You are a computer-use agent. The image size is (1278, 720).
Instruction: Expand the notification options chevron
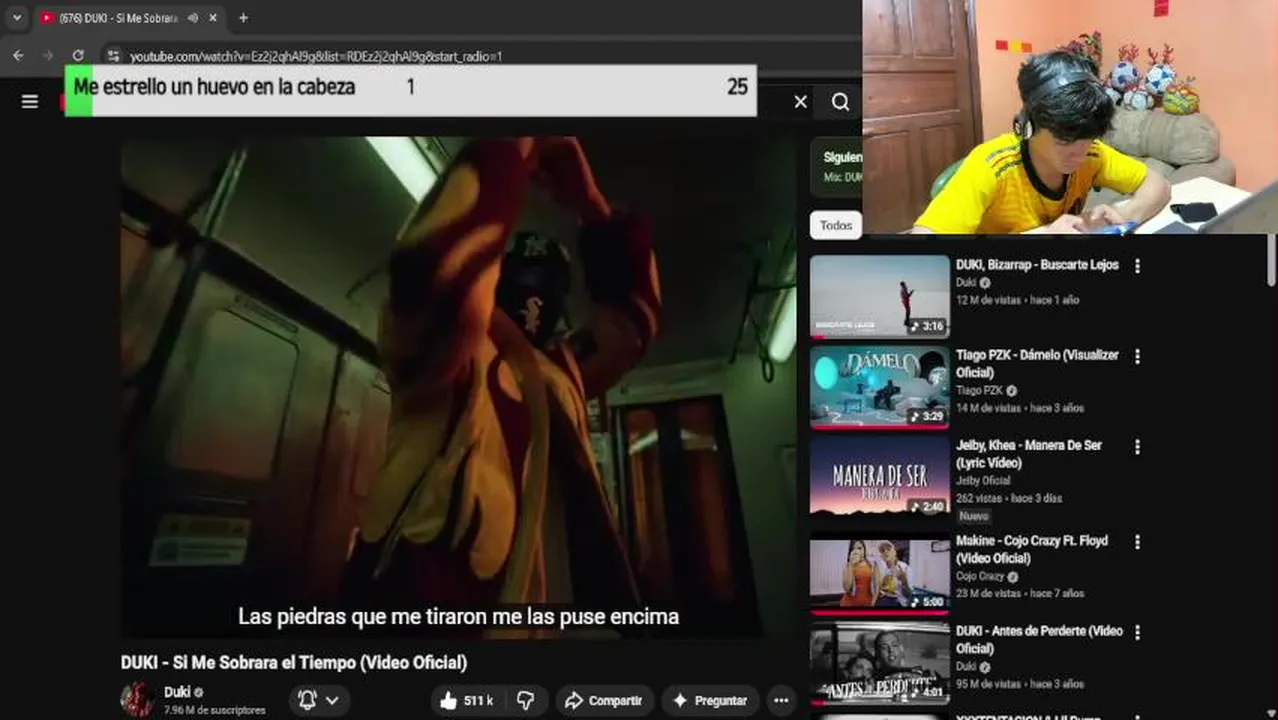tap(332, 701)
